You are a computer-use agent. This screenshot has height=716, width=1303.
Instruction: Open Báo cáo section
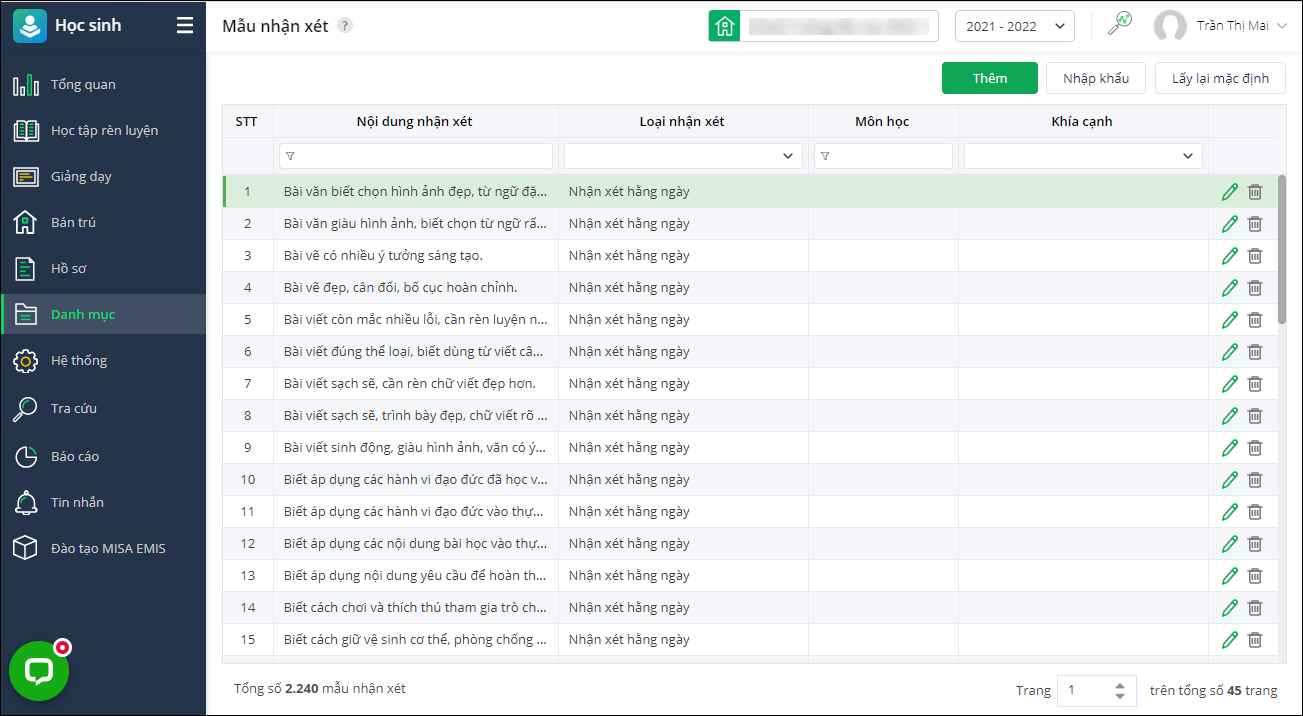tap(103, 457)
